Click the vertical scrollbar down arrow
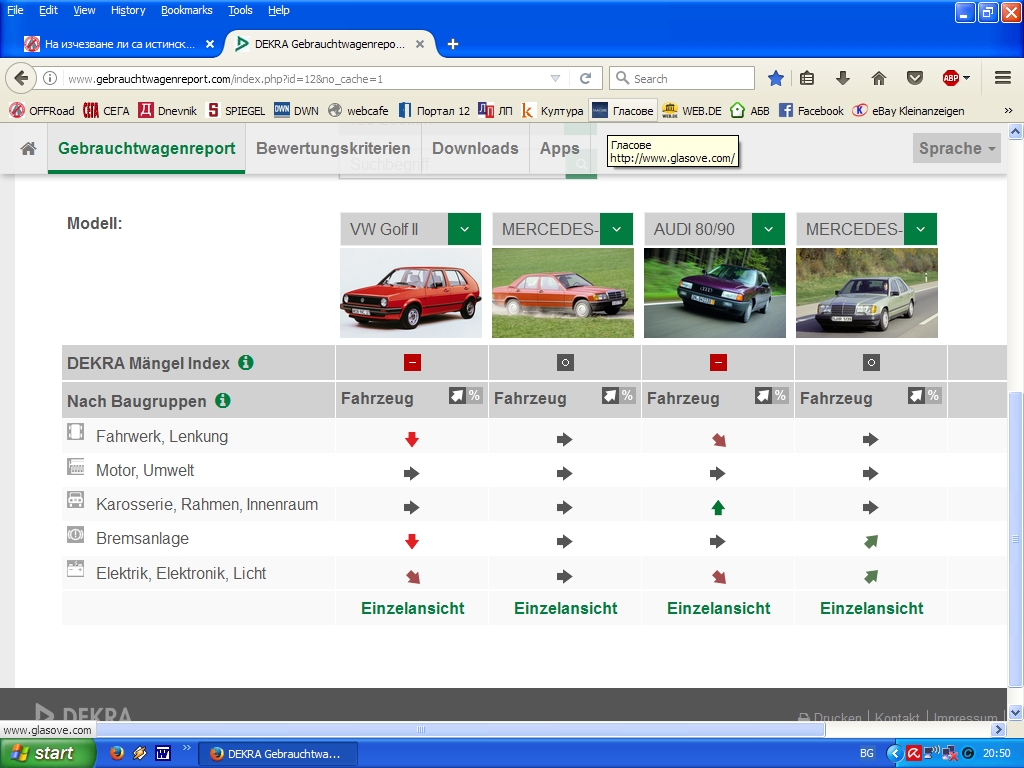The height and width of the screenshot is (768, 1024). click(1016, 712)
